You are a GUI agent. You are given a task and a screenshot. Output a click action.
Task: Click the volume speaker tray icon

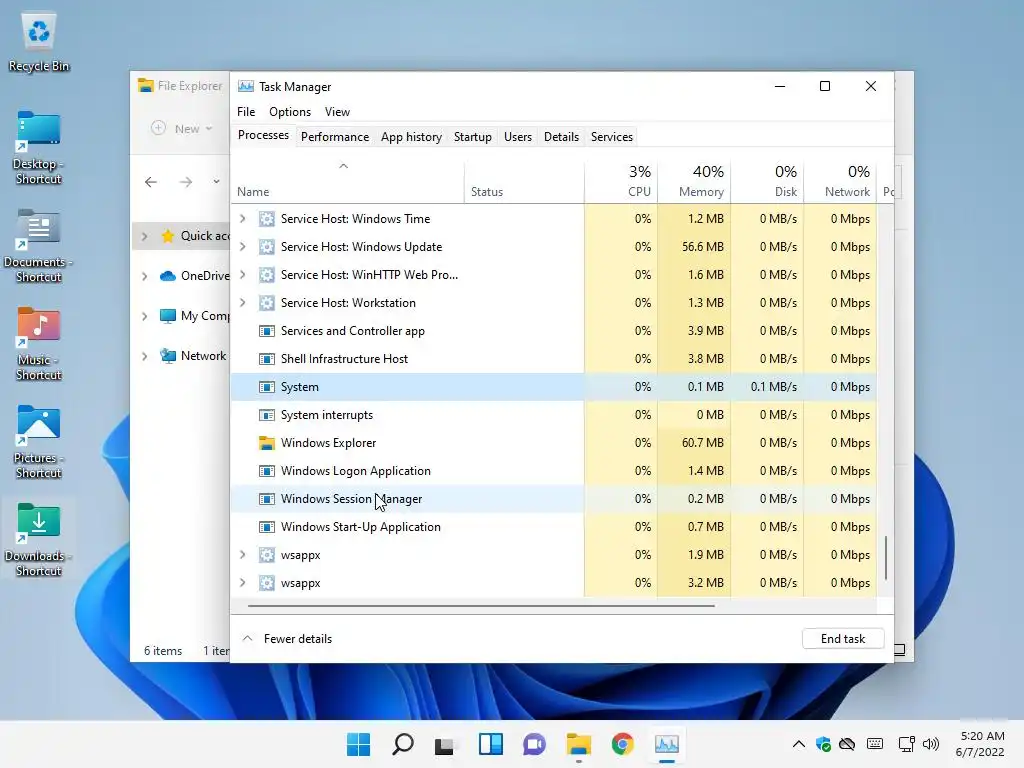(931, 744)
